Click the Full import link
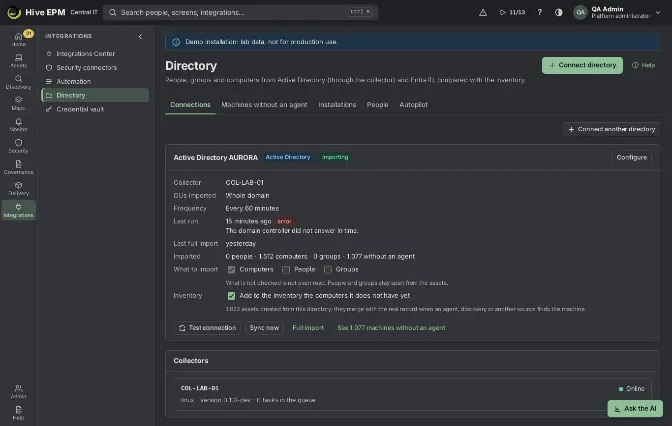The height and width of the screenshot is (426, 672). [308, 328]
